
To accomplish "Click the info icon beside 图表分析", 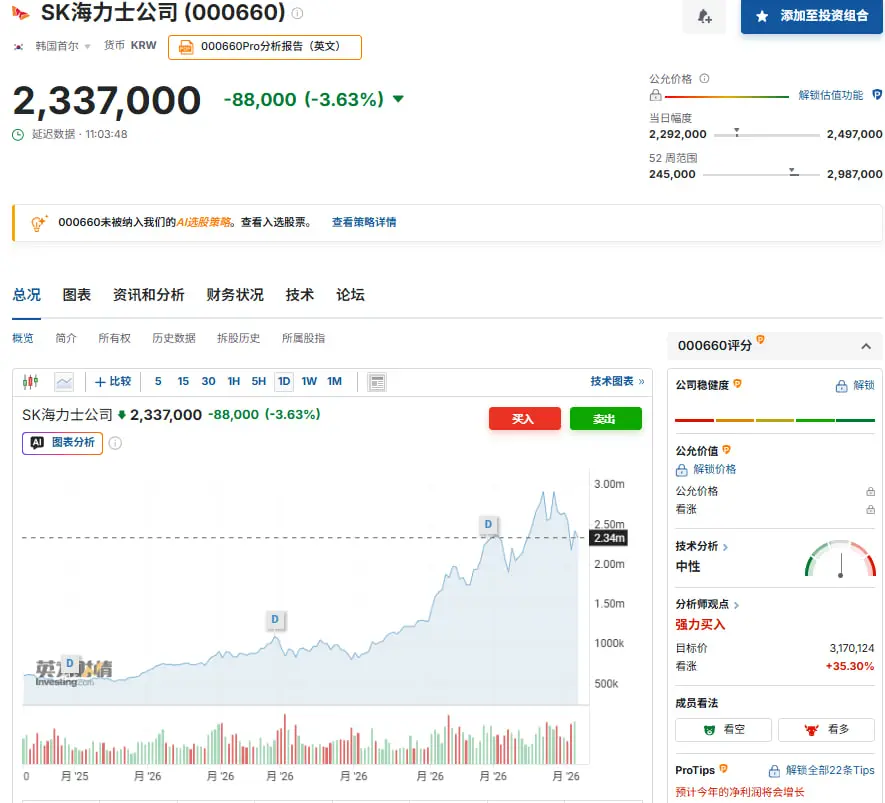I will 115,443.
